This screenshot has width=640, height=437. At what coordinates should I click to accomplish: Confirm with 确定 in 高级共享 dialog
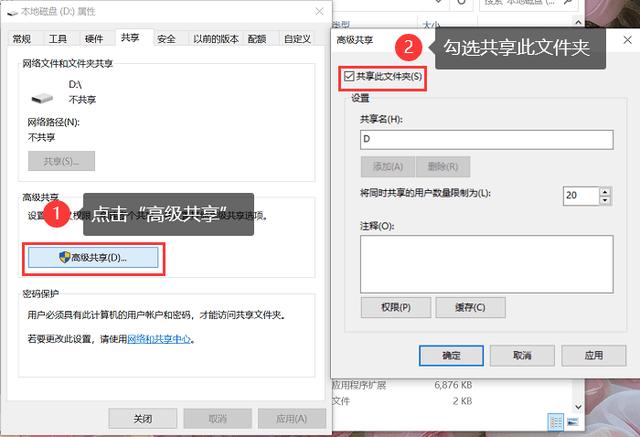coord(451,355)
